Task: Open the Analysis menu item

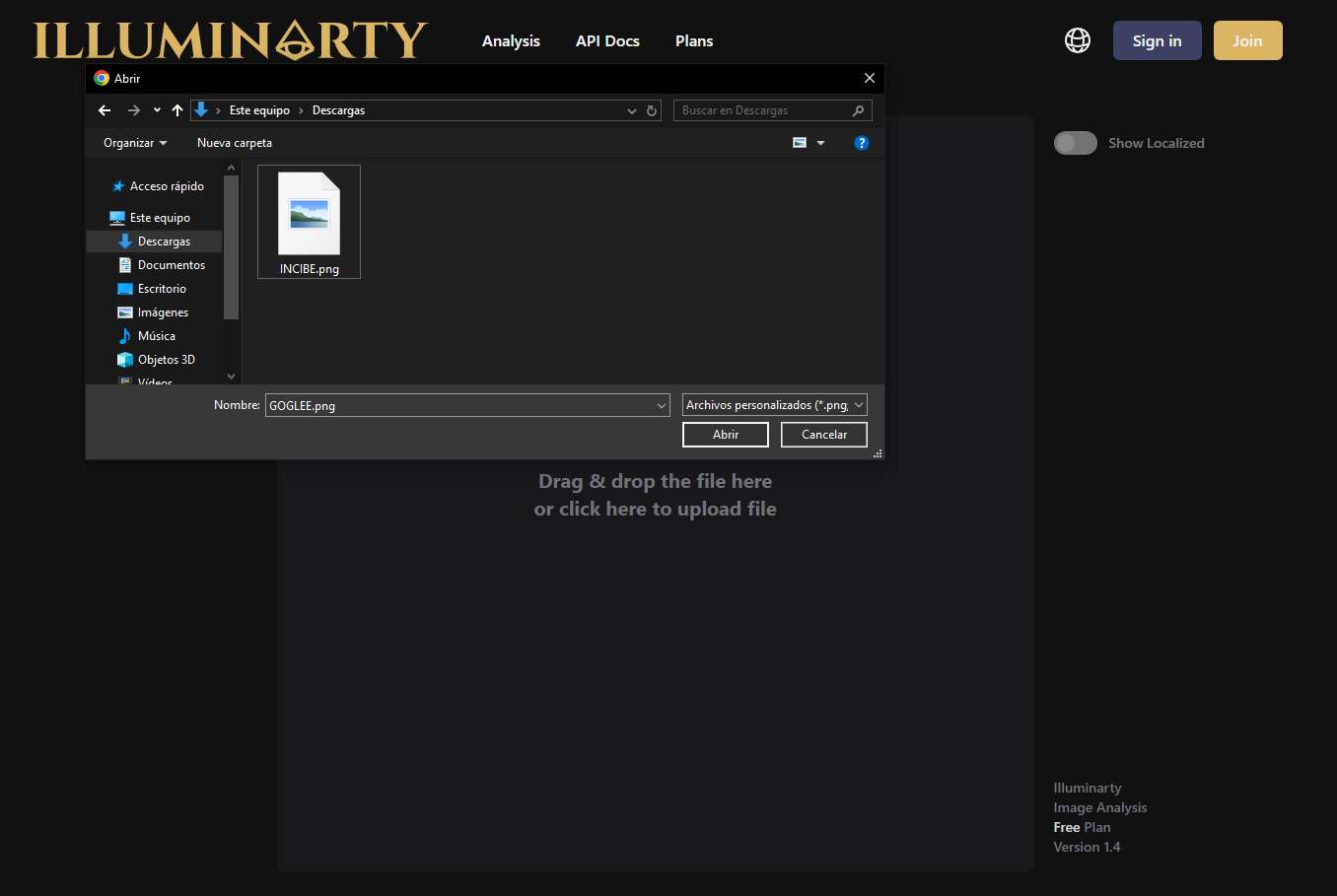Action: pyautogui.click(x=511, y=41)
